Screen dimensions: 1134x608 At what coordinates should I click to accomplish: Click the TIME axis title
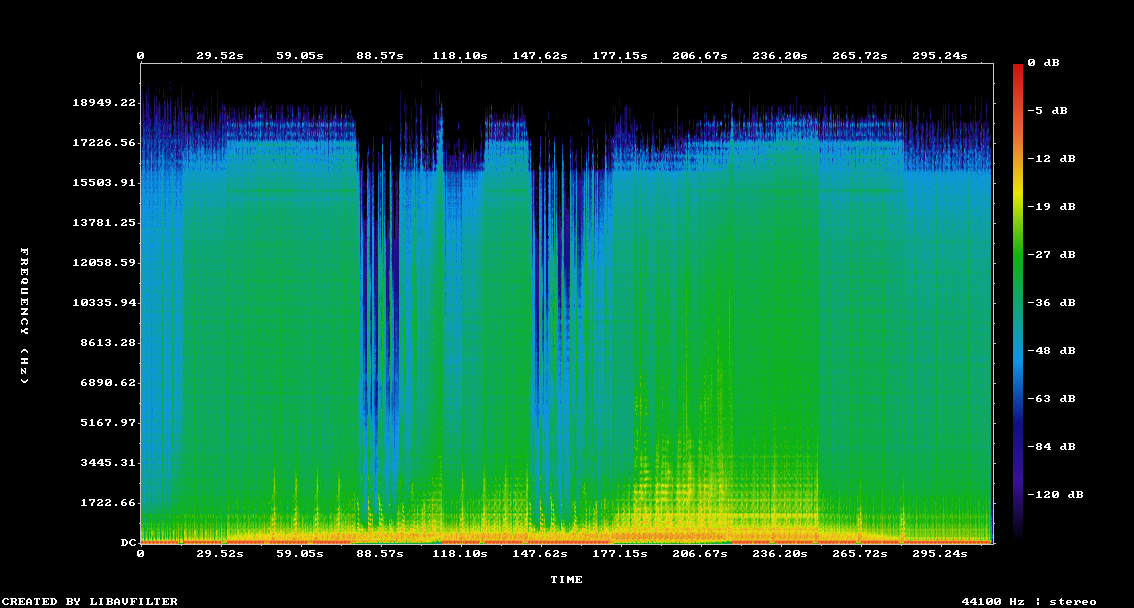(566, 579)
